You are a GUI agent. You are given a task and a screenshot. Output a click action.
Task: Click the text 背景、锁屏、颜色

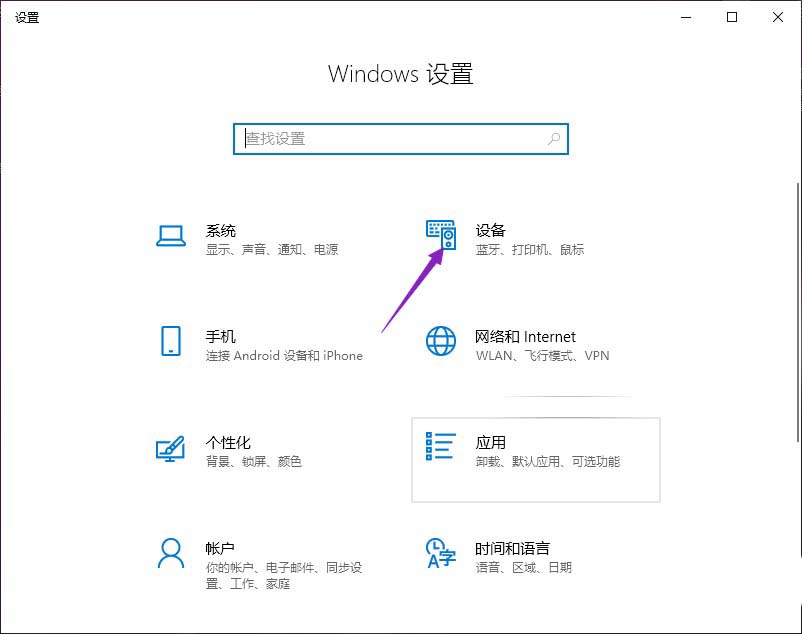(x=254, y=462)
